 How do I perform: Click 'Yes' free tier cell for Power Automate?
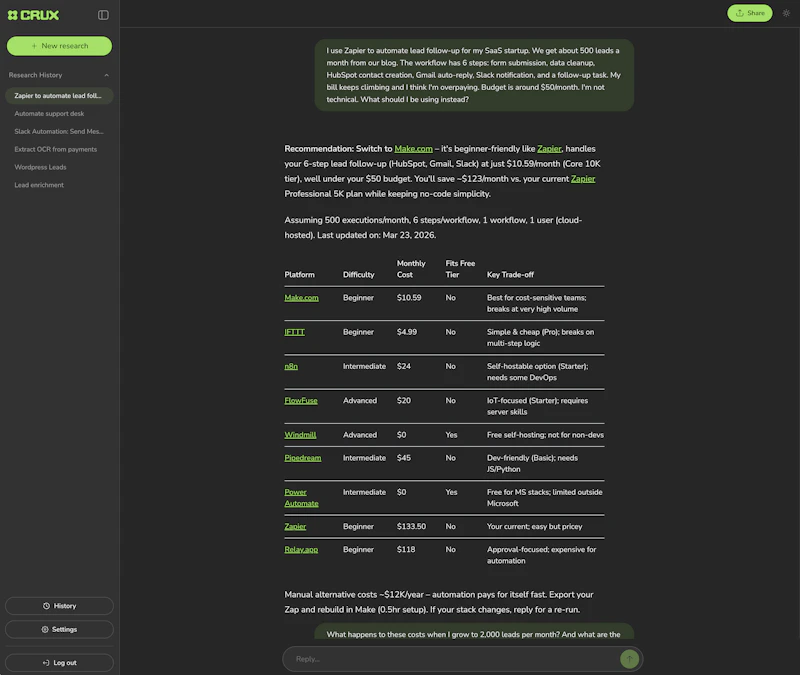click(x=451, y=492)
